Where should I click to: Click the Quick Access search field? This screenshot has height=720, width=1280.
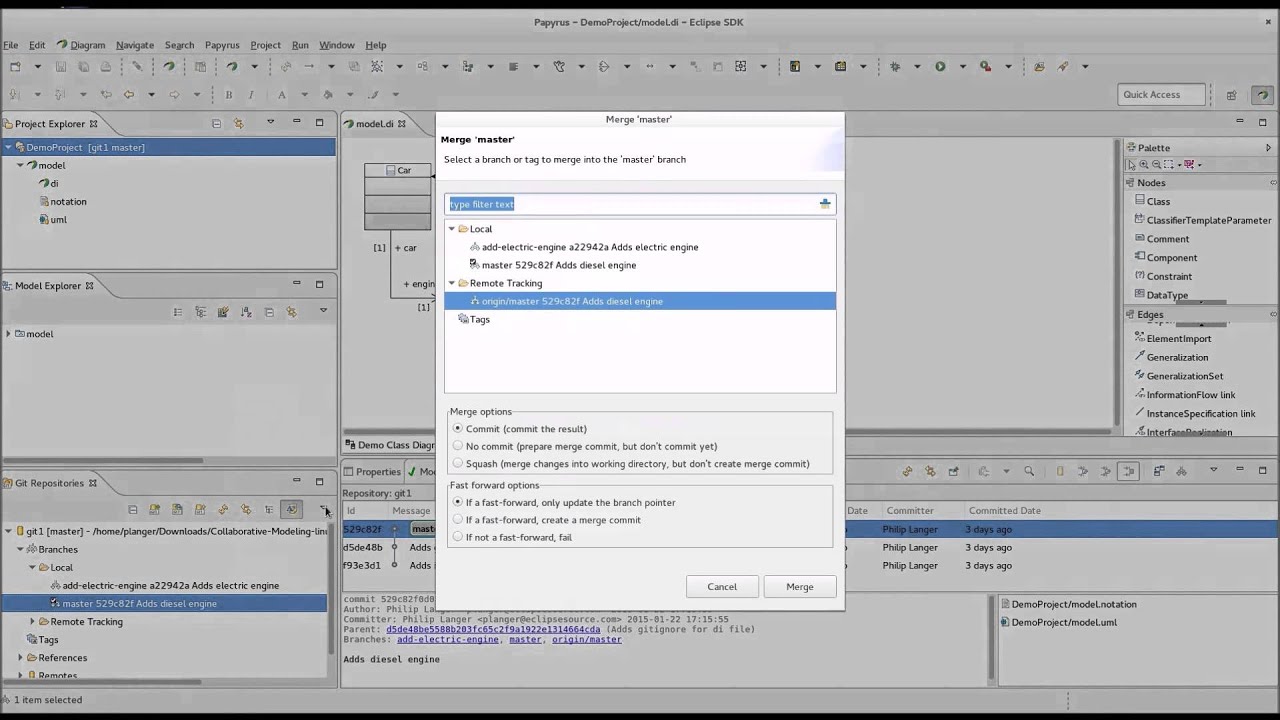(1162, 95)
